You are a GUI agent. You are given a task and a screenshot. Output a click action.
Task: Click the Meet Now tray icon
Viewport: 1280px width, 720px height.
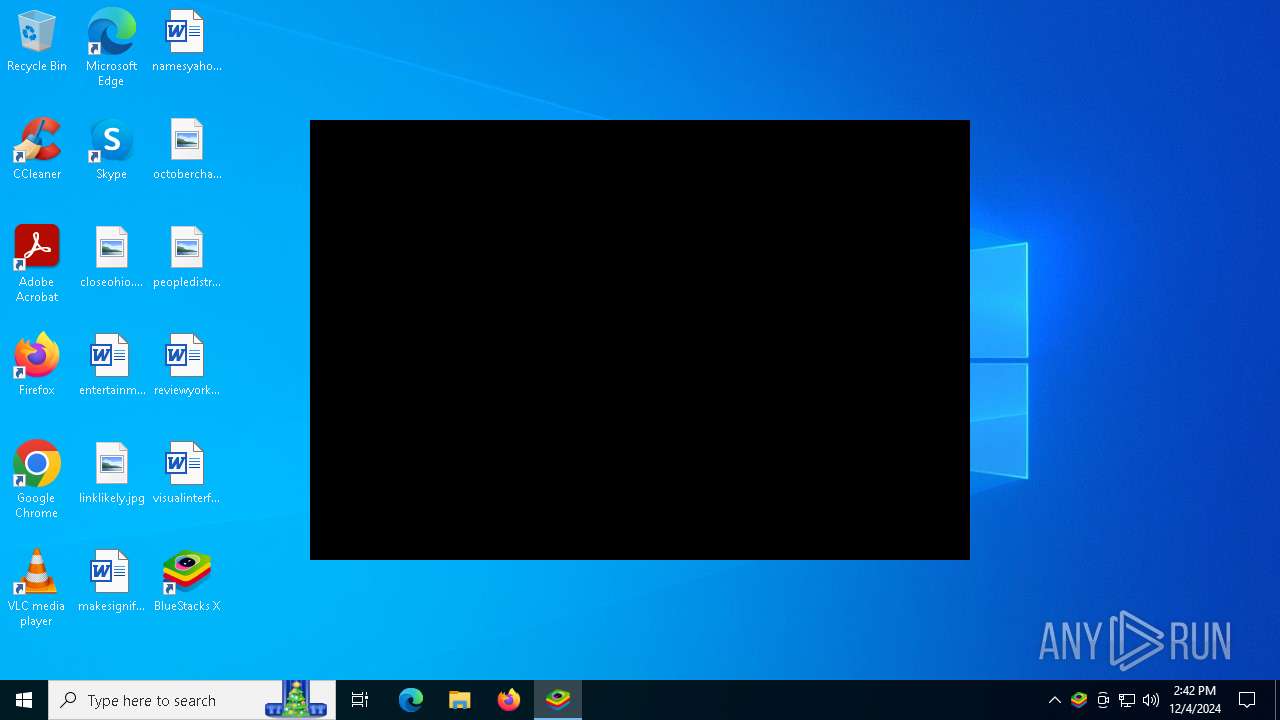coord(1103,700)
